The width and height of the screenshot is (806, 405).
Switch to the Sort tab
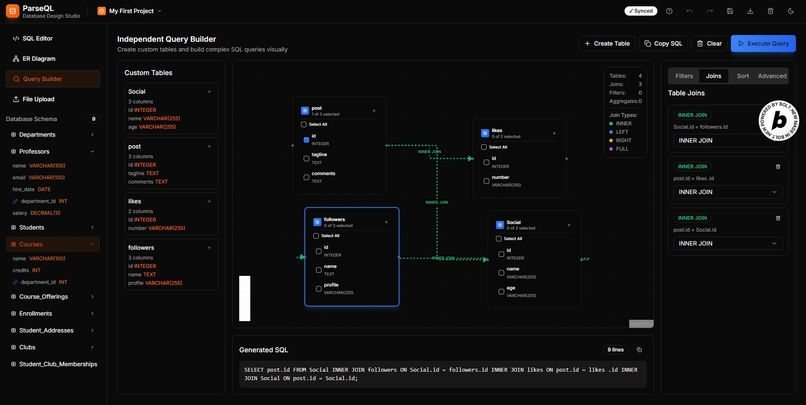pyautogui.click(x=743, y=76)
